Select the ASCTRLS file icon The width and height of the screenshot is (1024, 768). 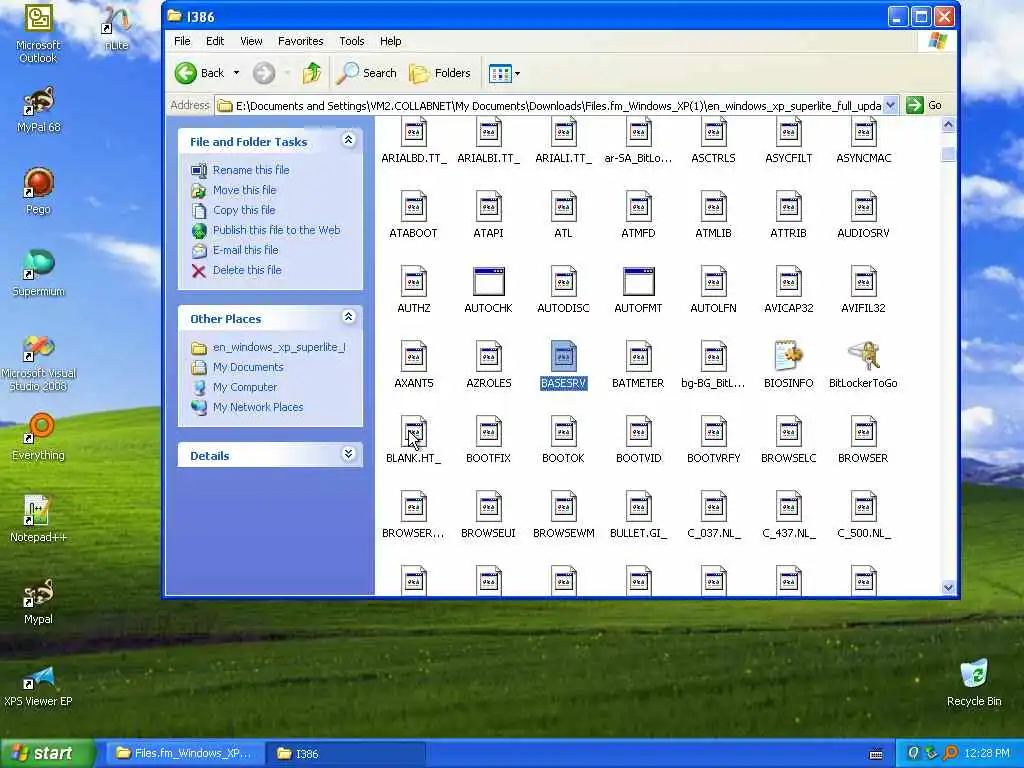tap(713, 140)
